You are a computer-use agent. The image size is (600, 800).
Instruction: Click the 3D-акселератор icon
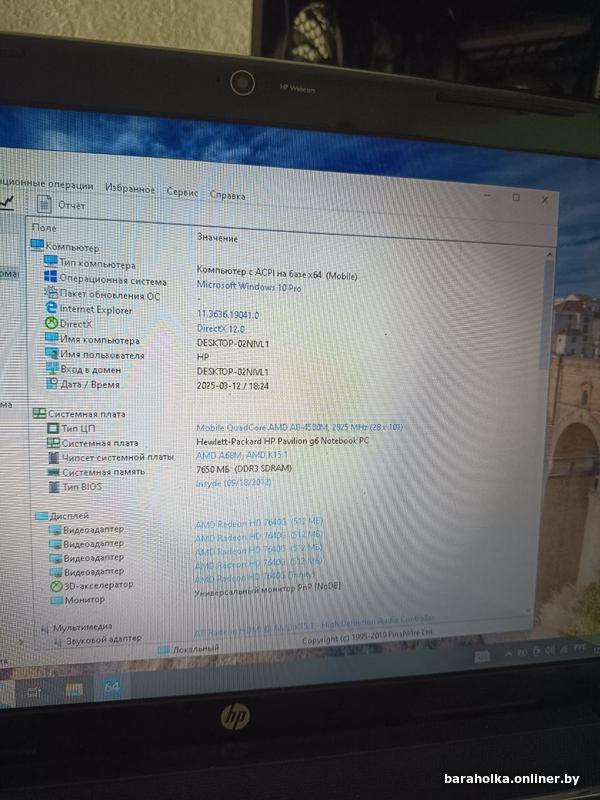pos(56,586)
